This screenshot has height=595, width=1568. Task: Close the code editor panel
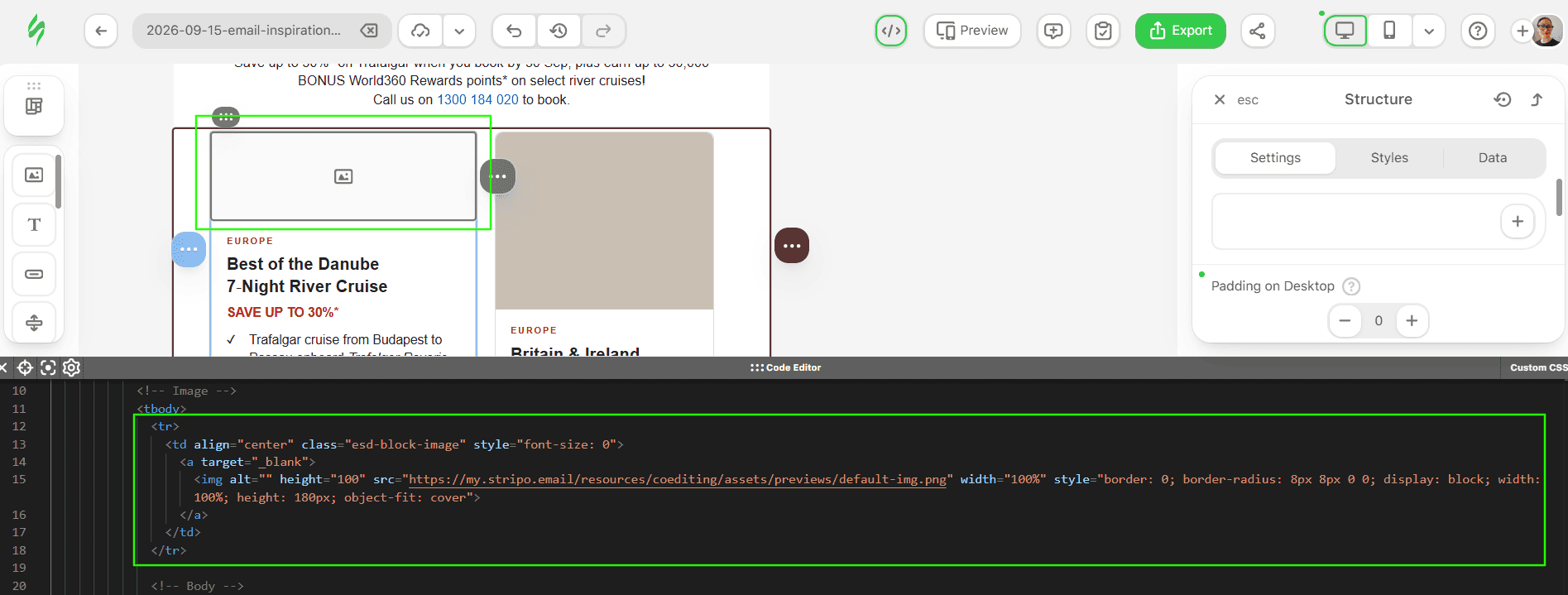coord(3,367)
